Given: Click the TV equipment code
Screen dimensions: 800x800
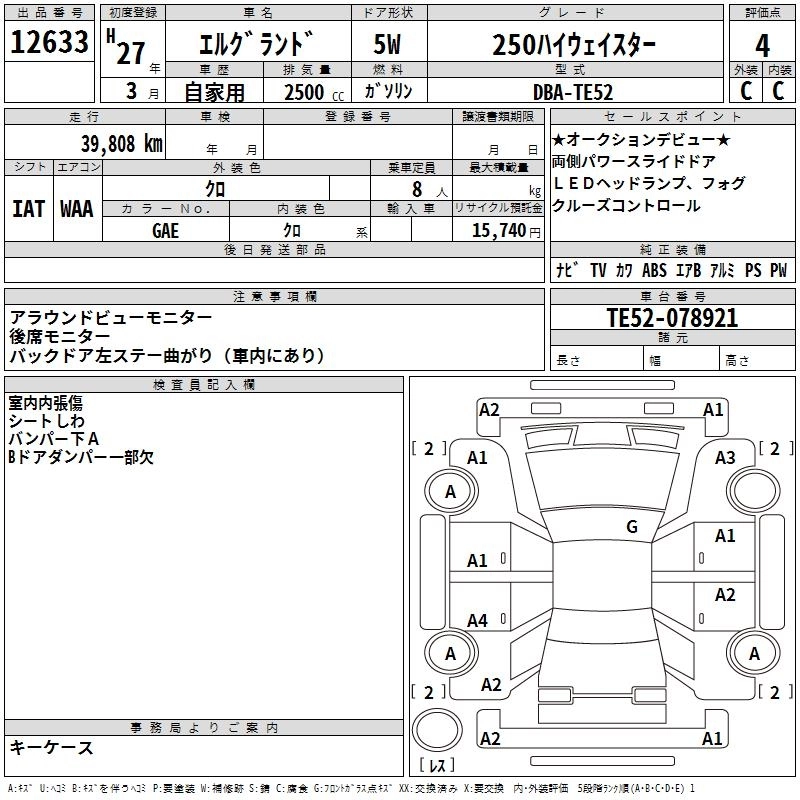Looking at the screenshot, I should (x=598, y=270).
